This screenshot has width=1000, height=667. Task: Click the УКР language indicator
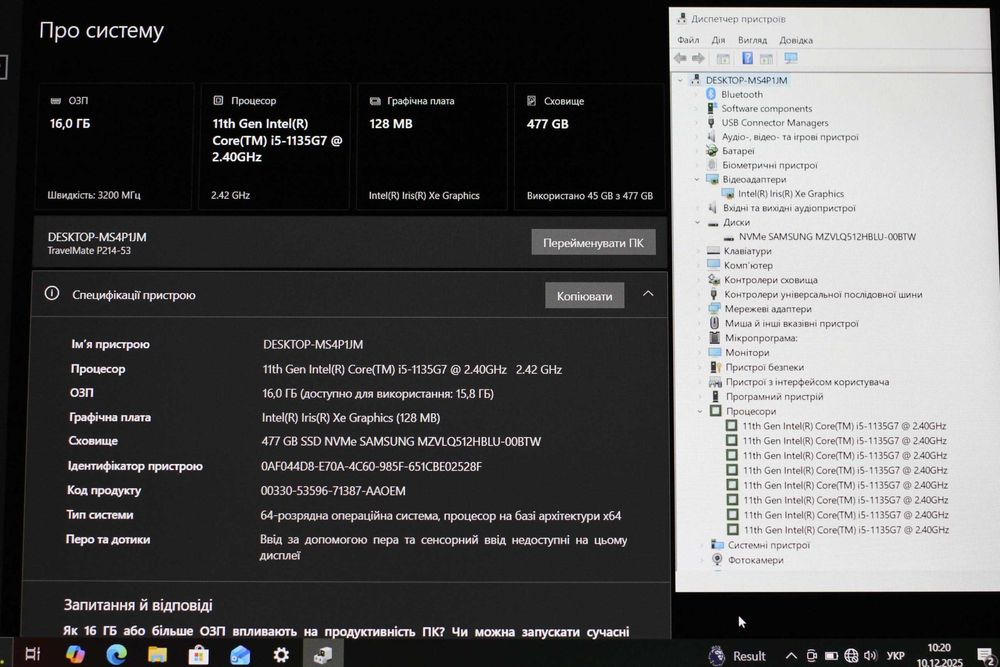(x=895, y=656)
